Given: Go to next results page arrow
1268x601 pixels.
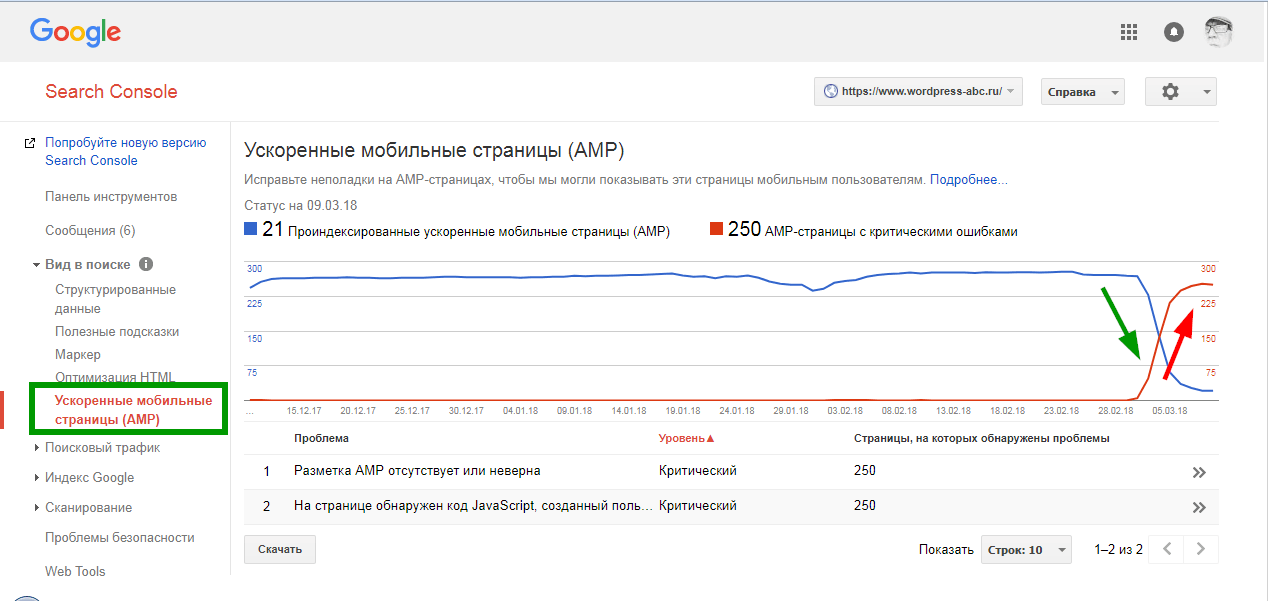Looking at the screenshot, I should (1201, 549).
